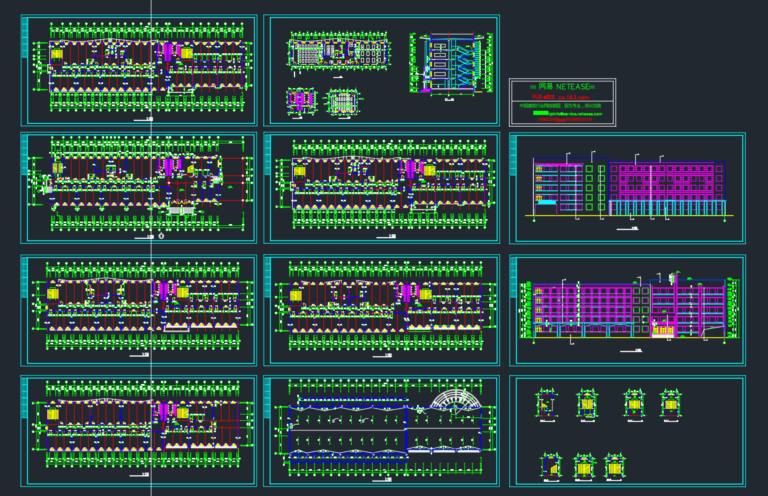
Task: Click the green netease.com email line
Action: click(568, 114)
